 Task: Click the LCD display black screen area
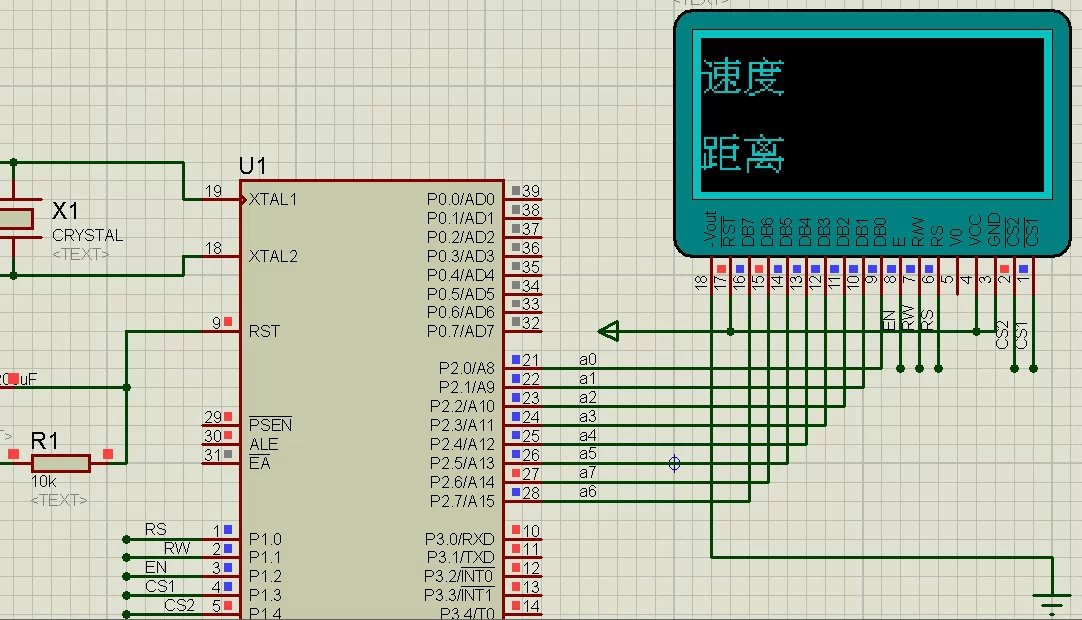point(870,115)
